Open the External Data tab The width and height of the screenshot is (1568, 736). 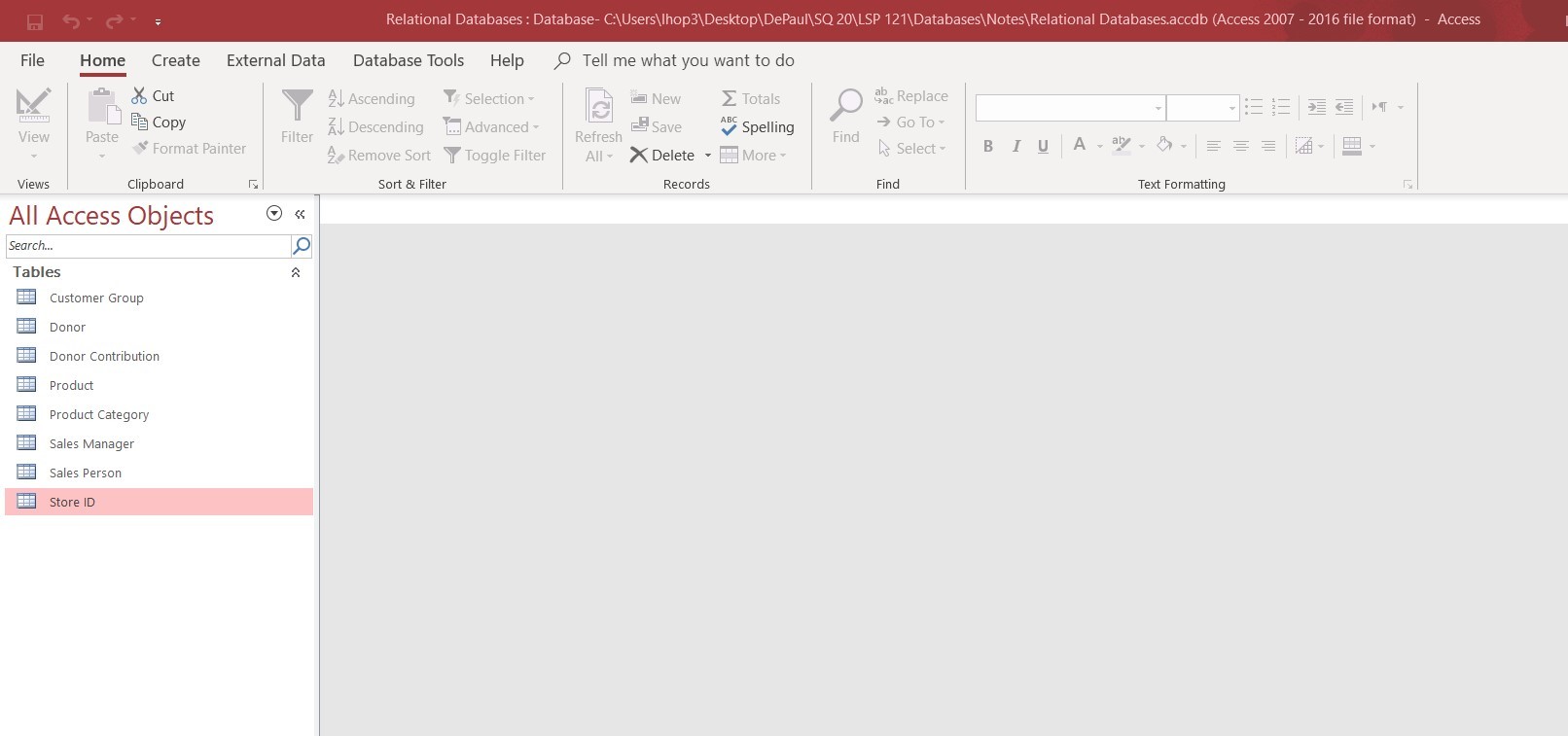tap(276, 60)
